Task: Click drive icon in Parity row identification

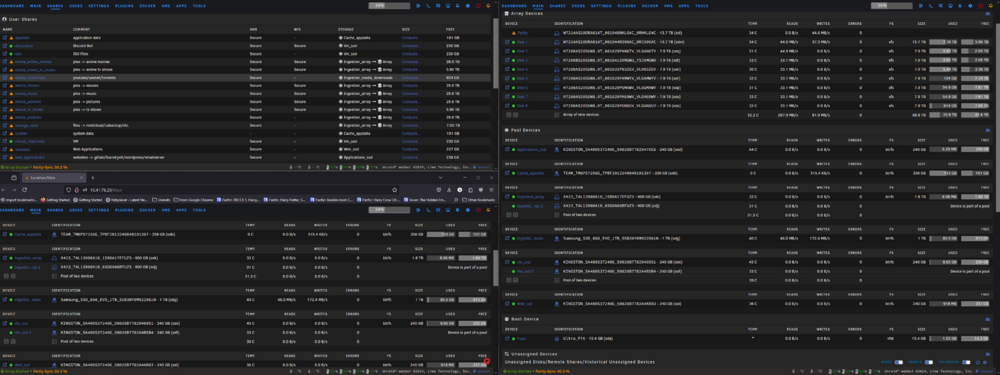Action: (x=557, y=33)
